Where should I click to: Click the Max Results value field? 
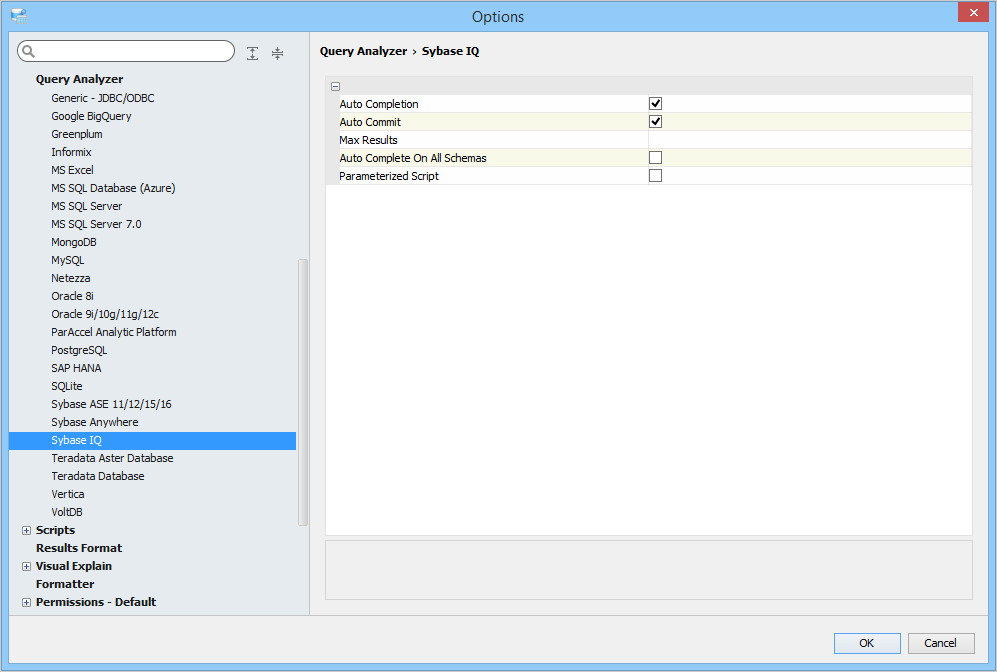click(x=809, y=140)
